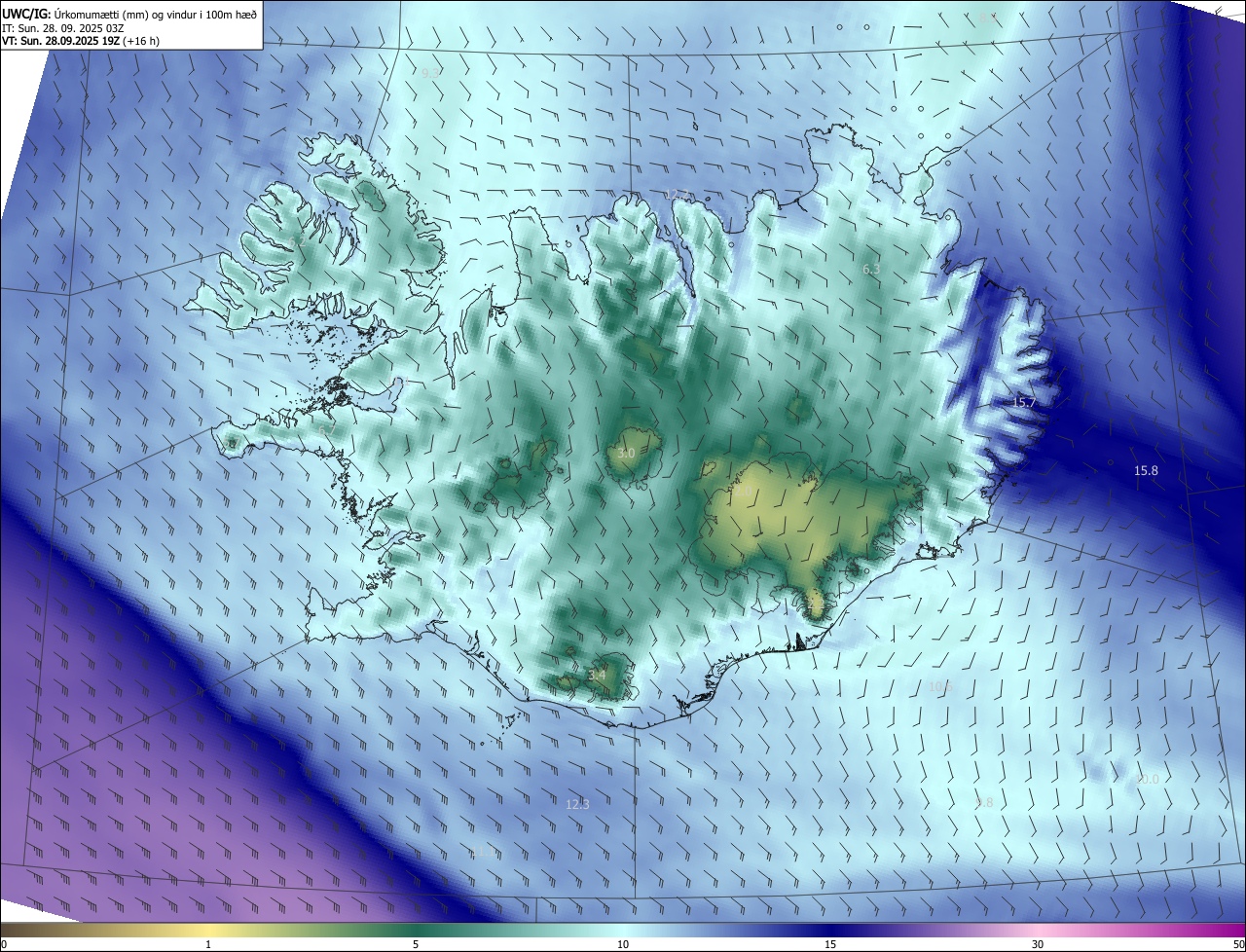
Task: Click the 9.3 value north of the Westfjords
Action: 431,72
